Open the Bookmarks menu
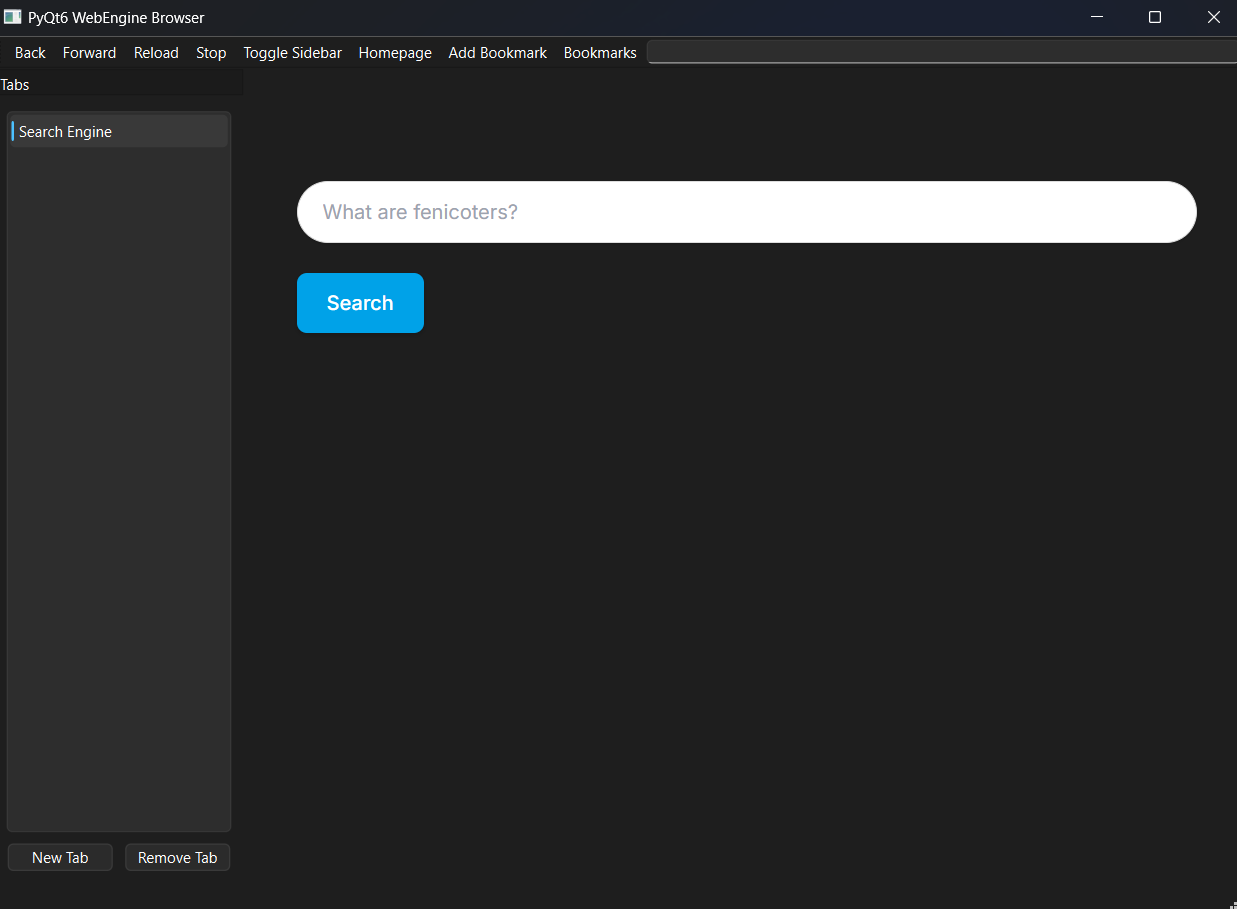1237x909 pixels. [x=600, y=53]
